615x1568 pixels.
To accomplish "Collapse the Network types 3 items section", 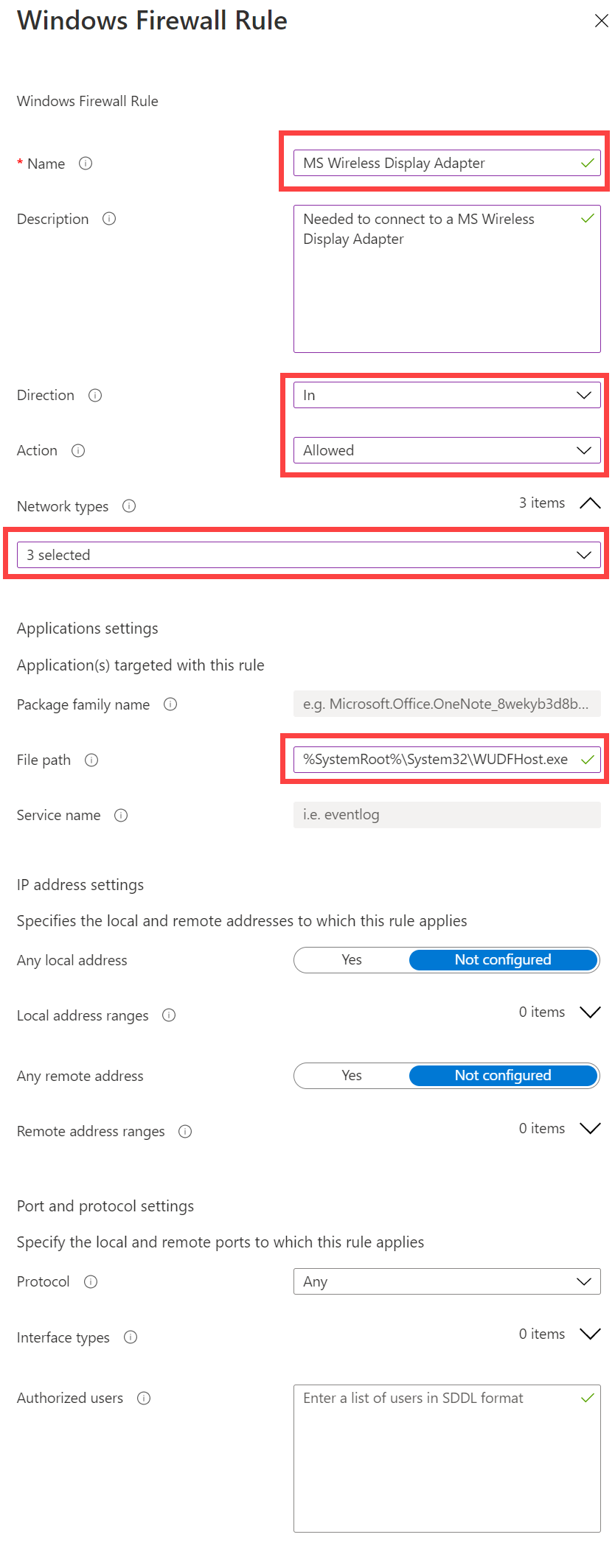I will pyautogui.click(x=590, y=503).
